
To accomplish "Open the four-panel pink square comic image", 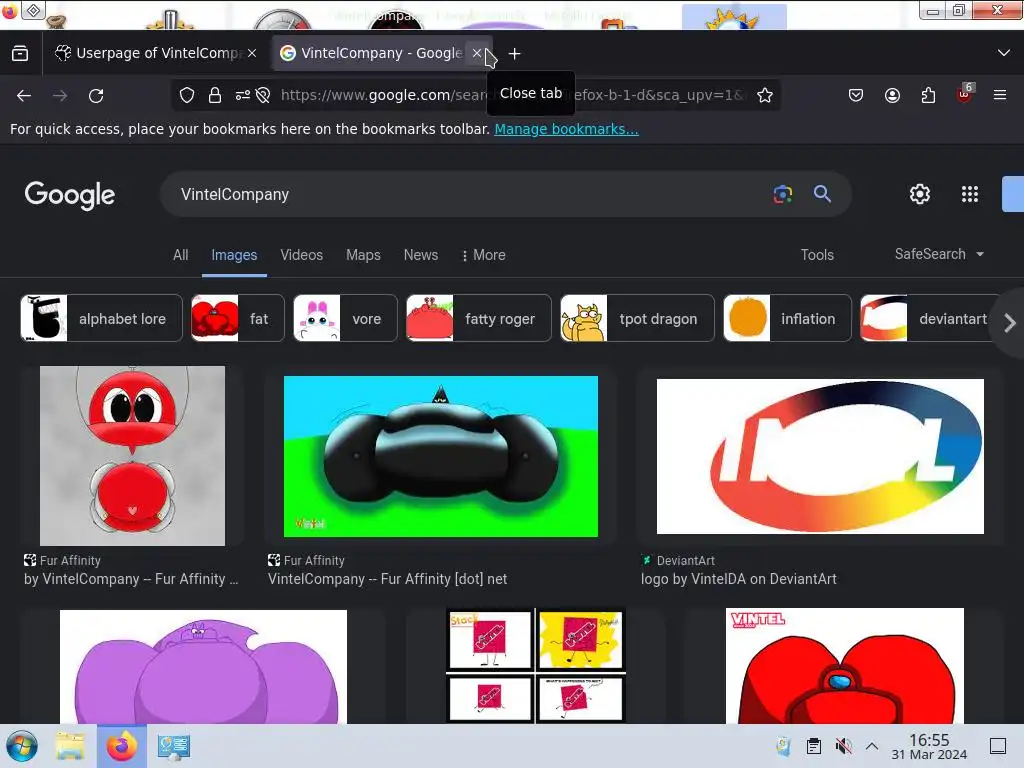I will coord(536,665).
